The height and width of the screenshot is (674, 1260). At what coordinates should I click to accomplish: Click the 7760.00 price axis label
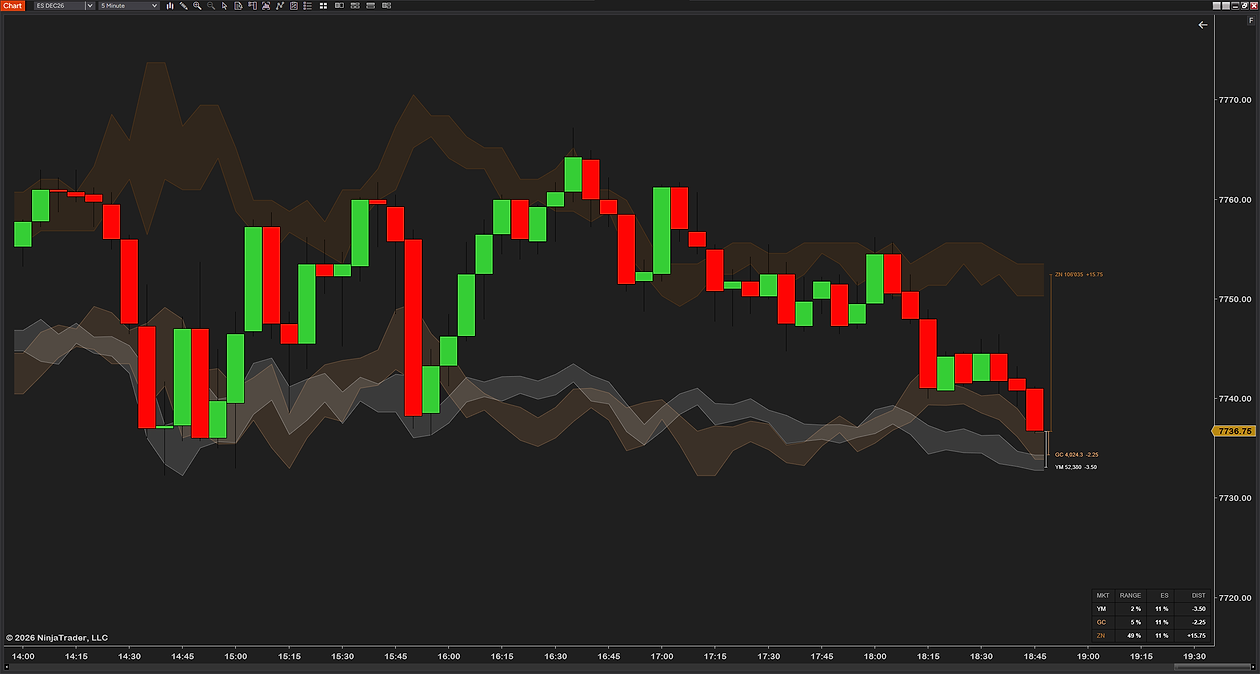click(1236, 200)
